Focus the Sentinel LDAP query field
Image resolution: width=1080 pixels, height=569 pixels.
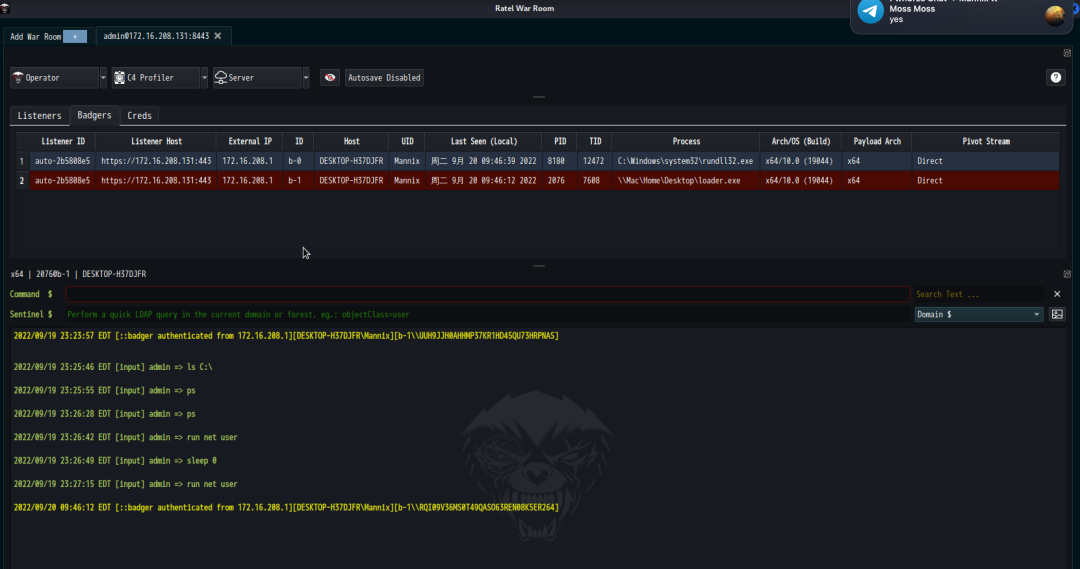(x=488, y=314)
